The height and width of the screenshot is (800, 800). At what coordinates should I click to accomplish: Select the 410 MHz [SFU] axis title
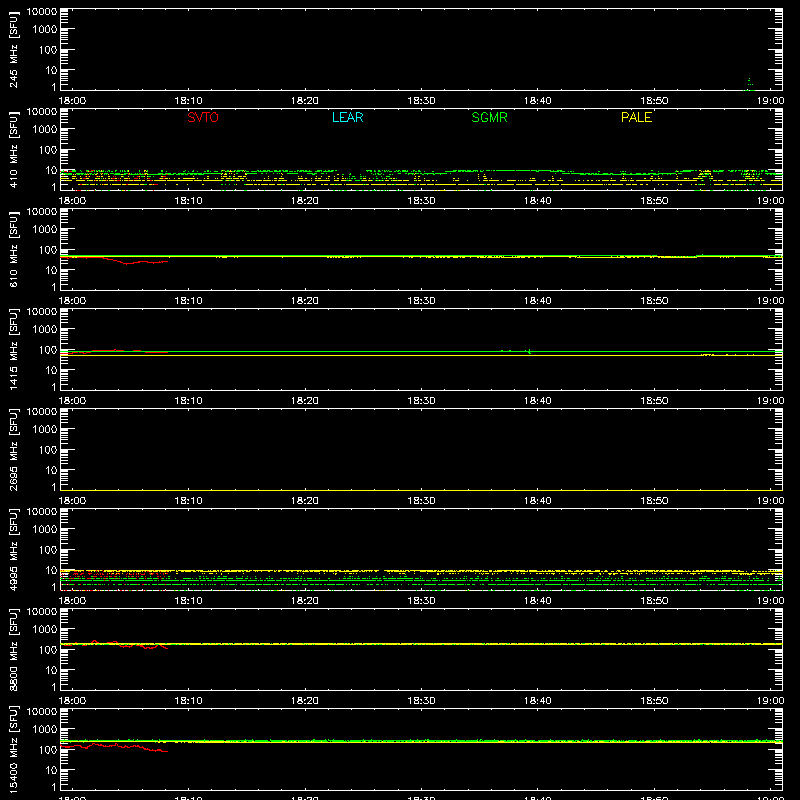(13, 149)
